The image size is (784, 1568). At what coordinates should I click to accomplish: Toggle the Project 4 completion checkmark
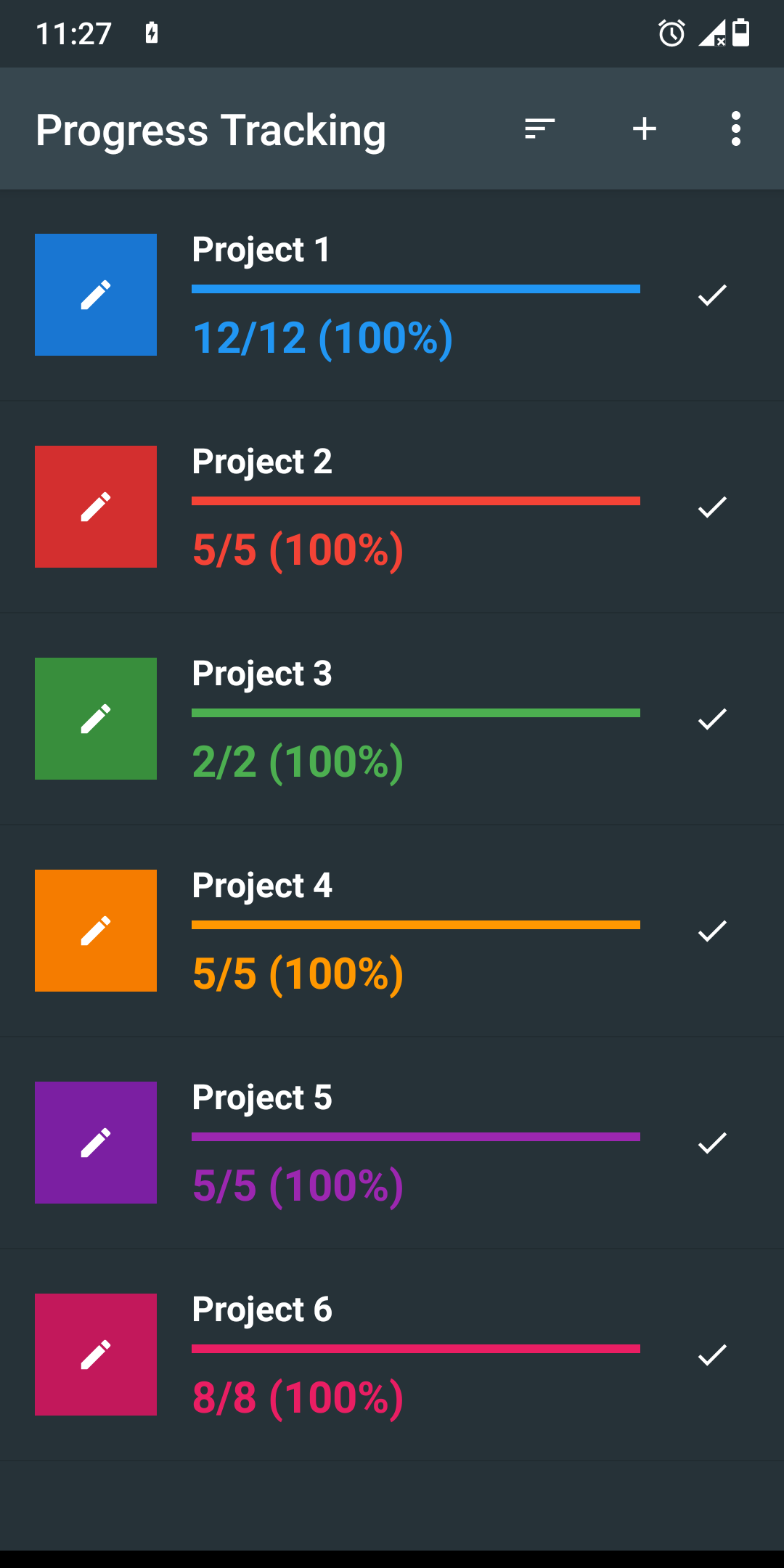712,931
